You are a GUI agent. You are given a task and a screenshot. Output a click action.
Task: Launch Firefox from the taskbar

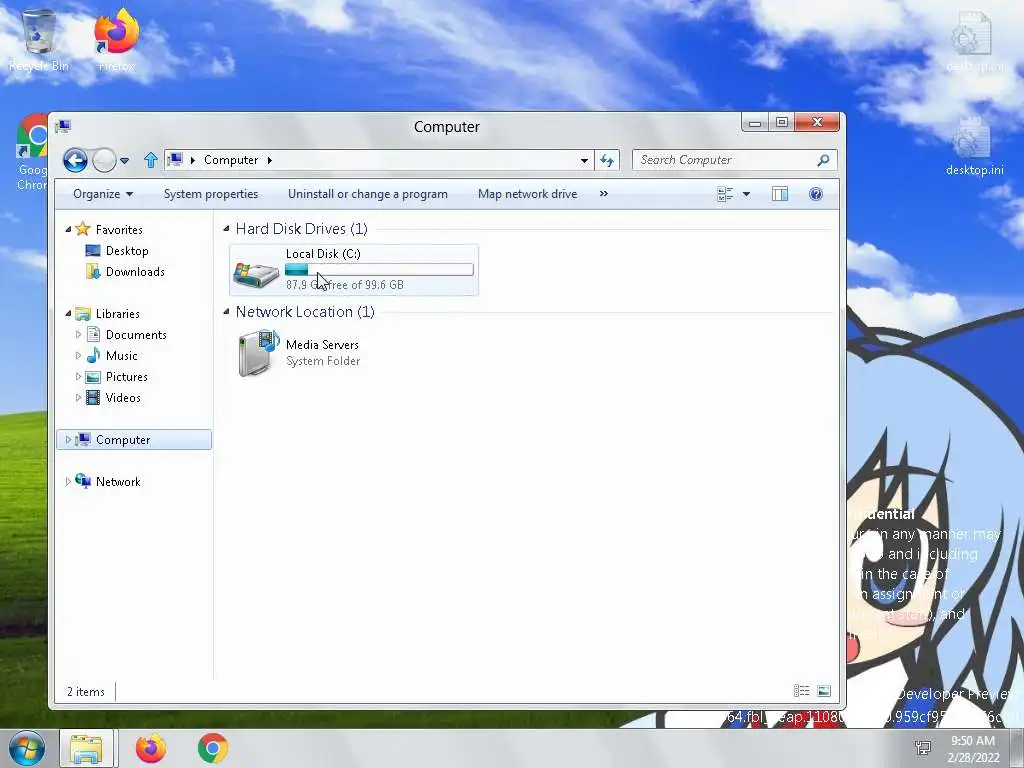(x=151, y=748)
